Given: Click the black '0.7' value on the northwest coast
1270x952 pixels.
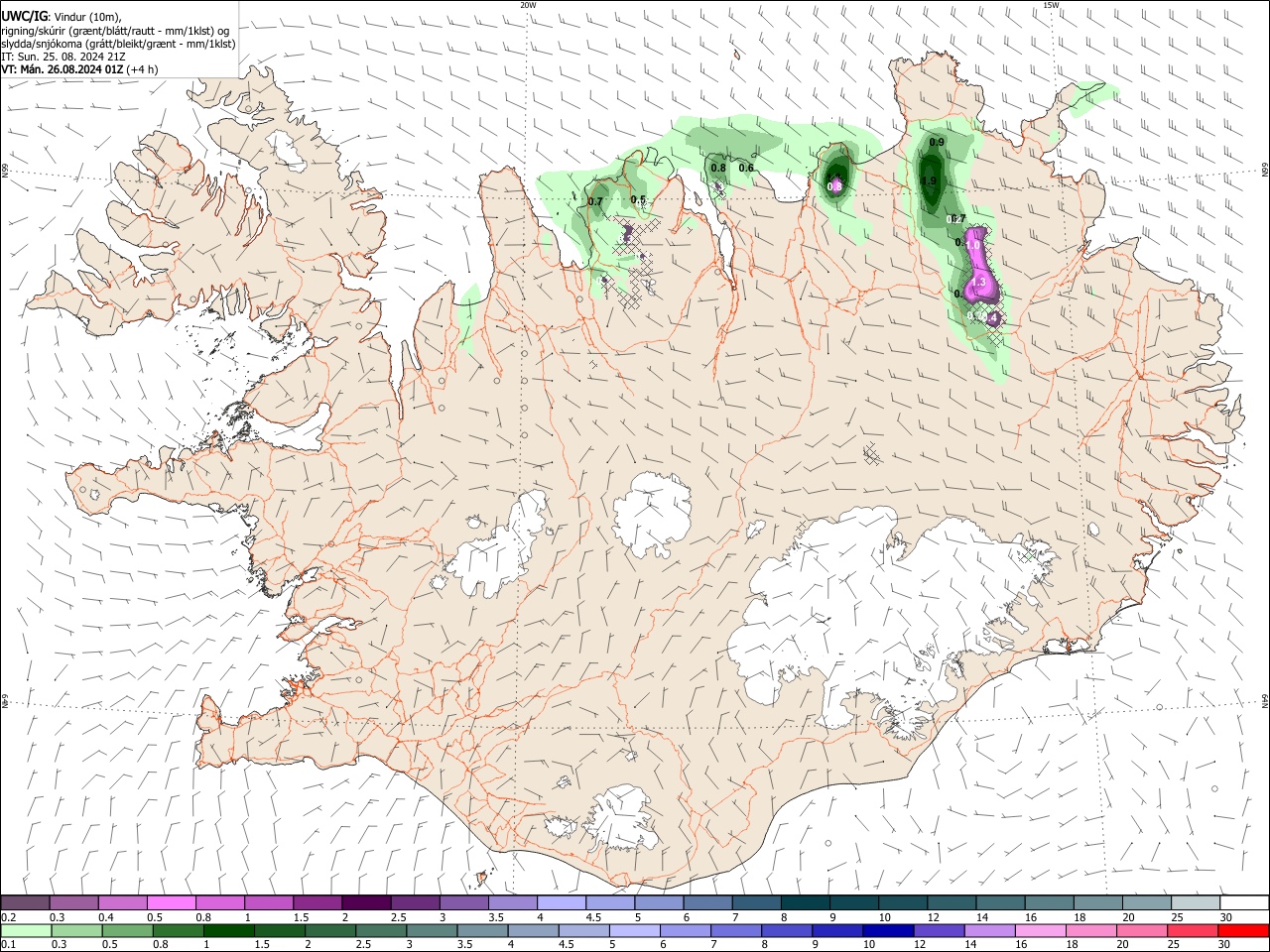Looking at the screenshot, I should coord(595,201).
